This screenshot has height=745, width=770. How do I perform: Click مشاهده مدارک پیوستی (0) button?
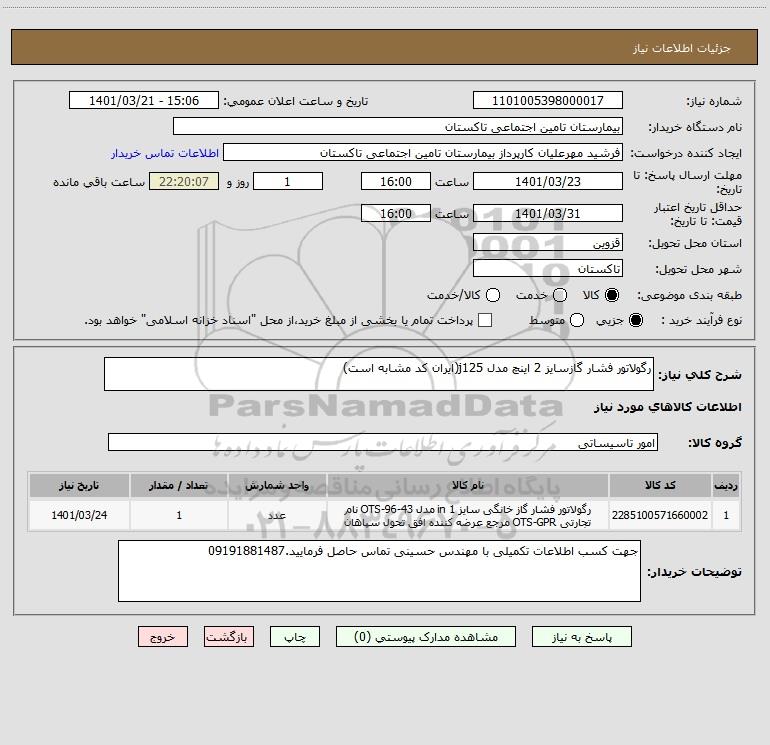tap(426, 637)
